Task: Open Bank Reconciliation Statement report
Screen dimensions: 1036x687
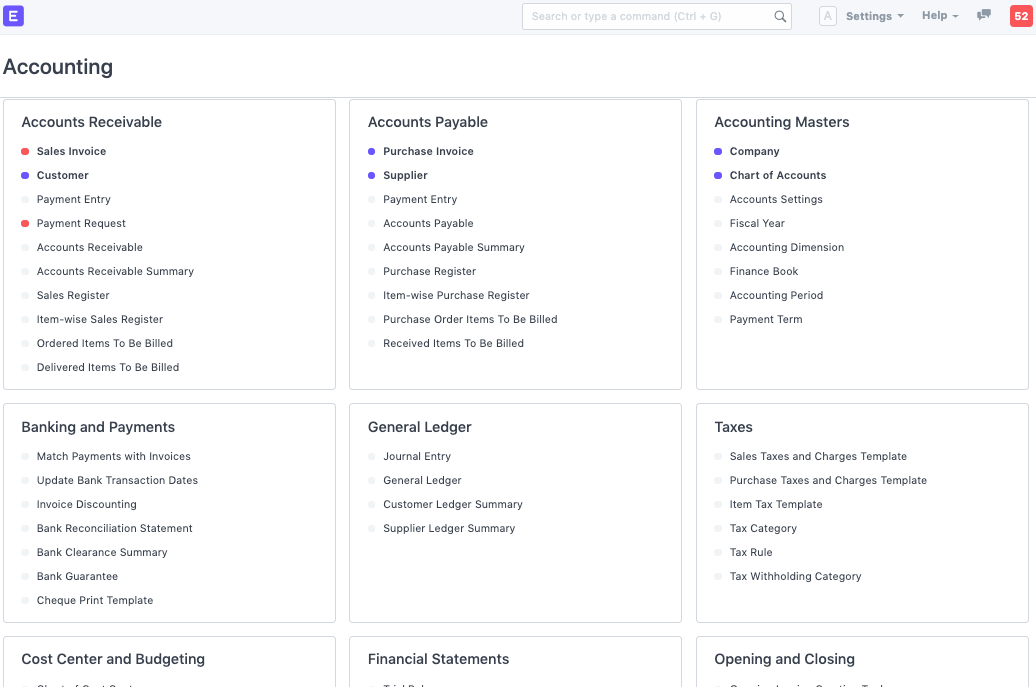Action: point(114,529)
